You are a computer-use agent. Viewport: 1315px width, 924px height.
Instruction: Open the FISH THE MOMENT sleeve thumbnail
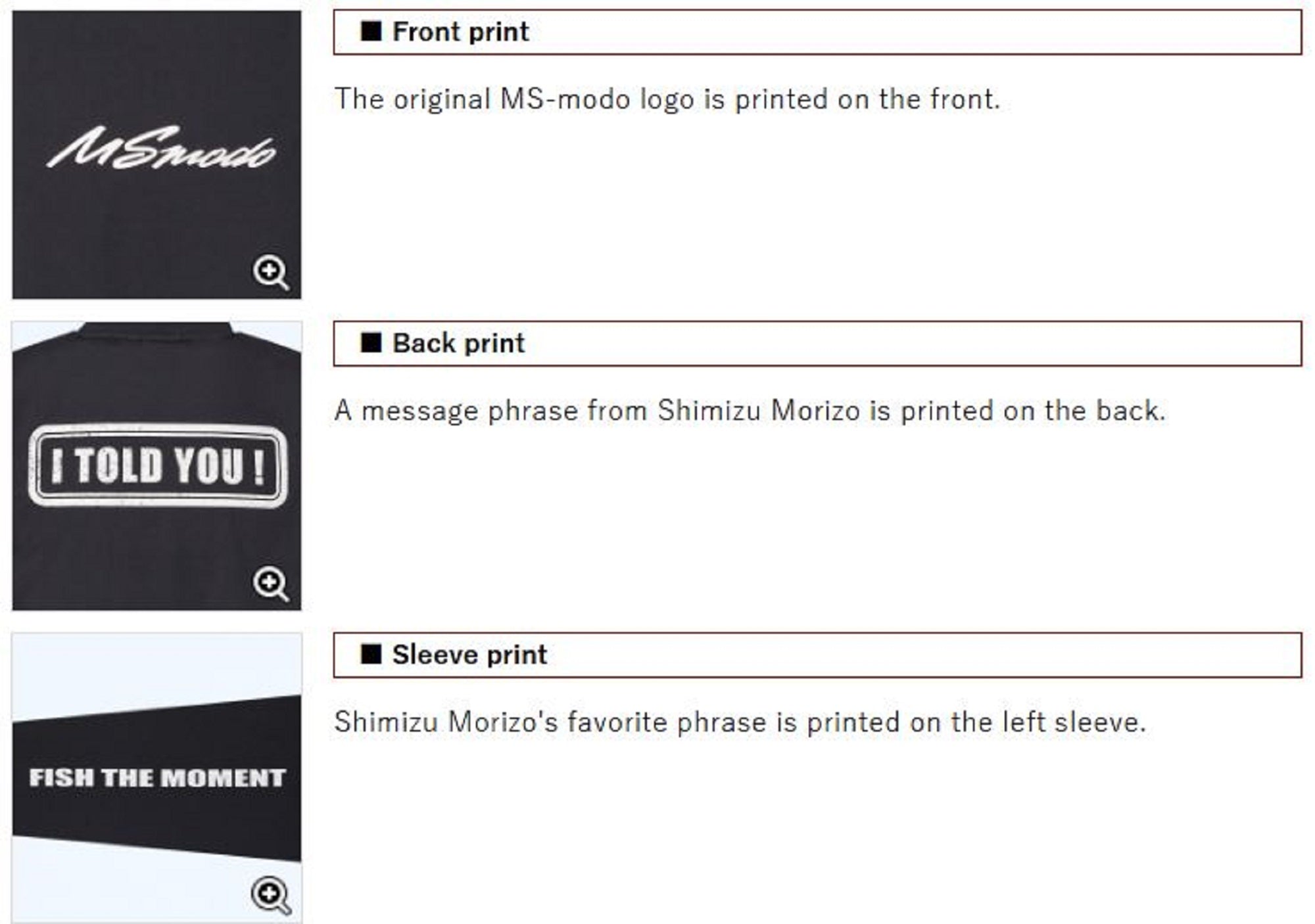[156, 777]
